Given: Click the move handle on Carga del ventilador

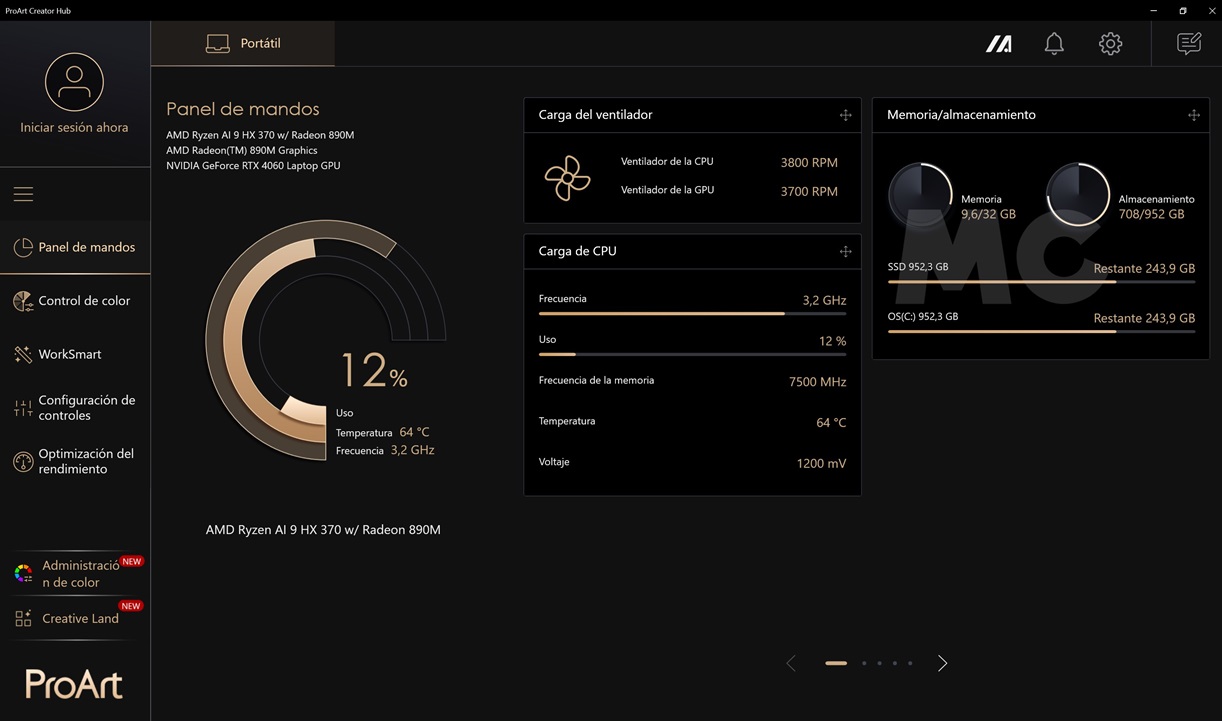Looking at the screenshot, I should (x=845, y=115).
